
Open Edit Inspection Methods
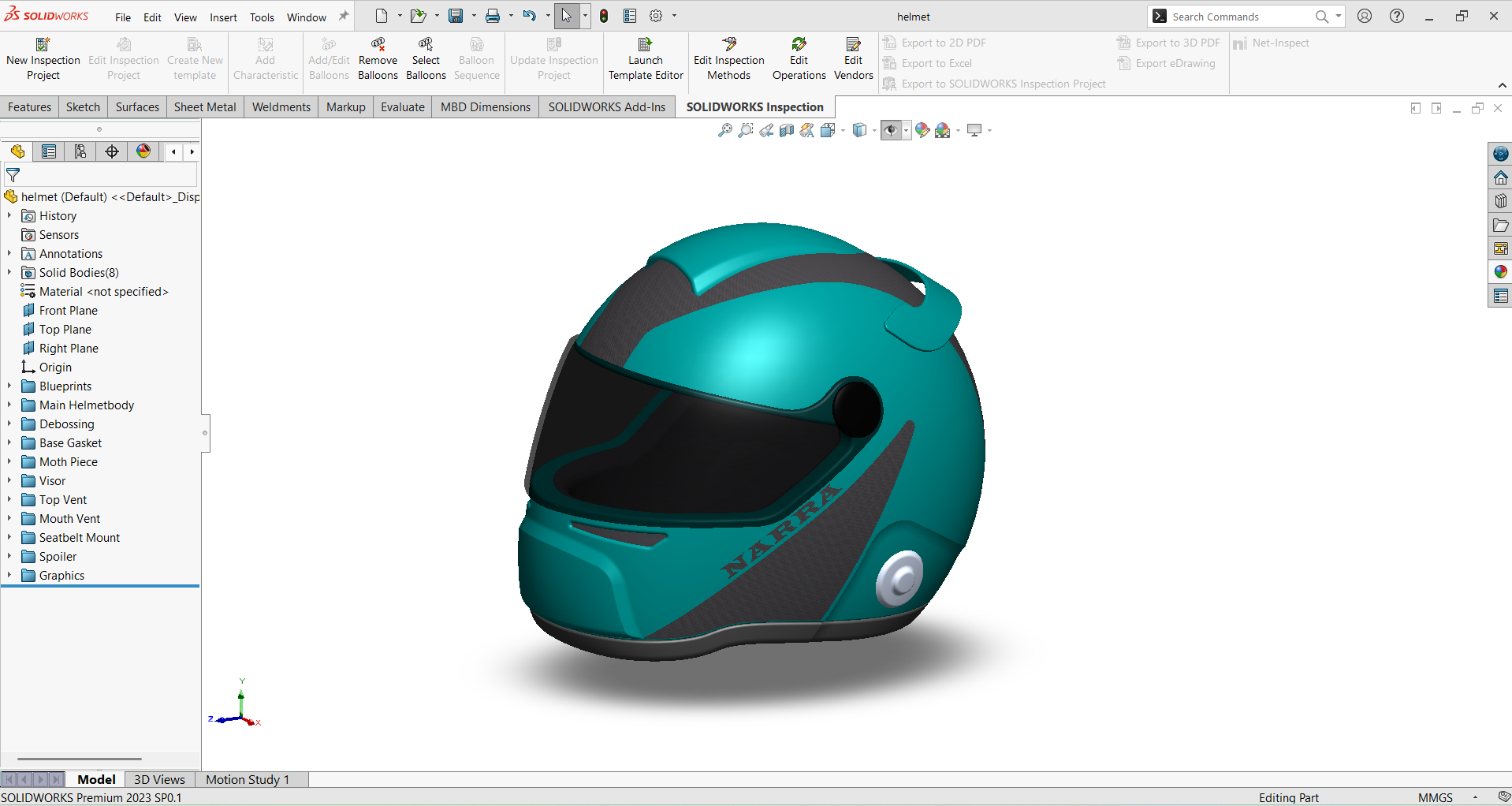click(729, 59)
